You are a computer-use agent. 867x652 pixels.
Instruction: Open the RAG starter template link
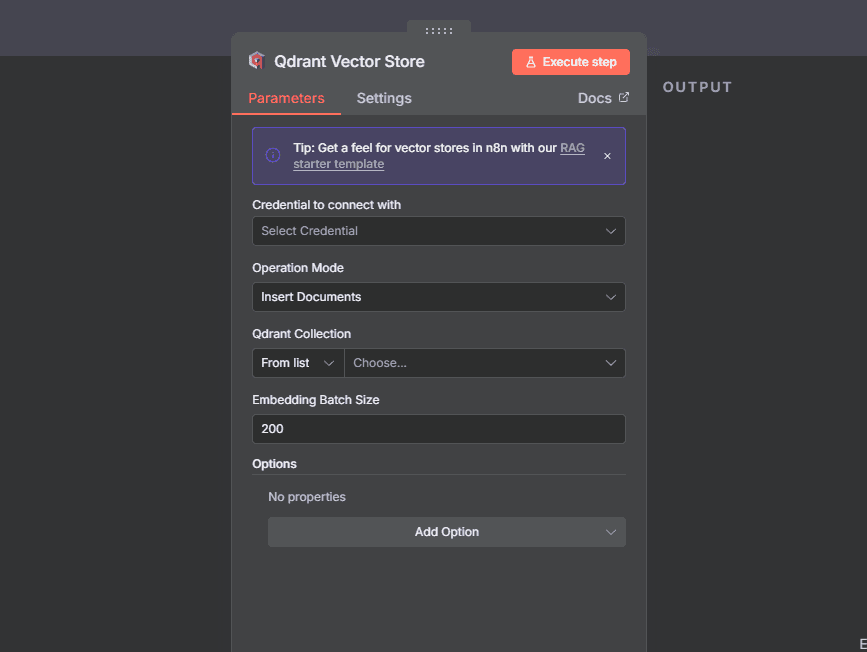coord(439,156)
